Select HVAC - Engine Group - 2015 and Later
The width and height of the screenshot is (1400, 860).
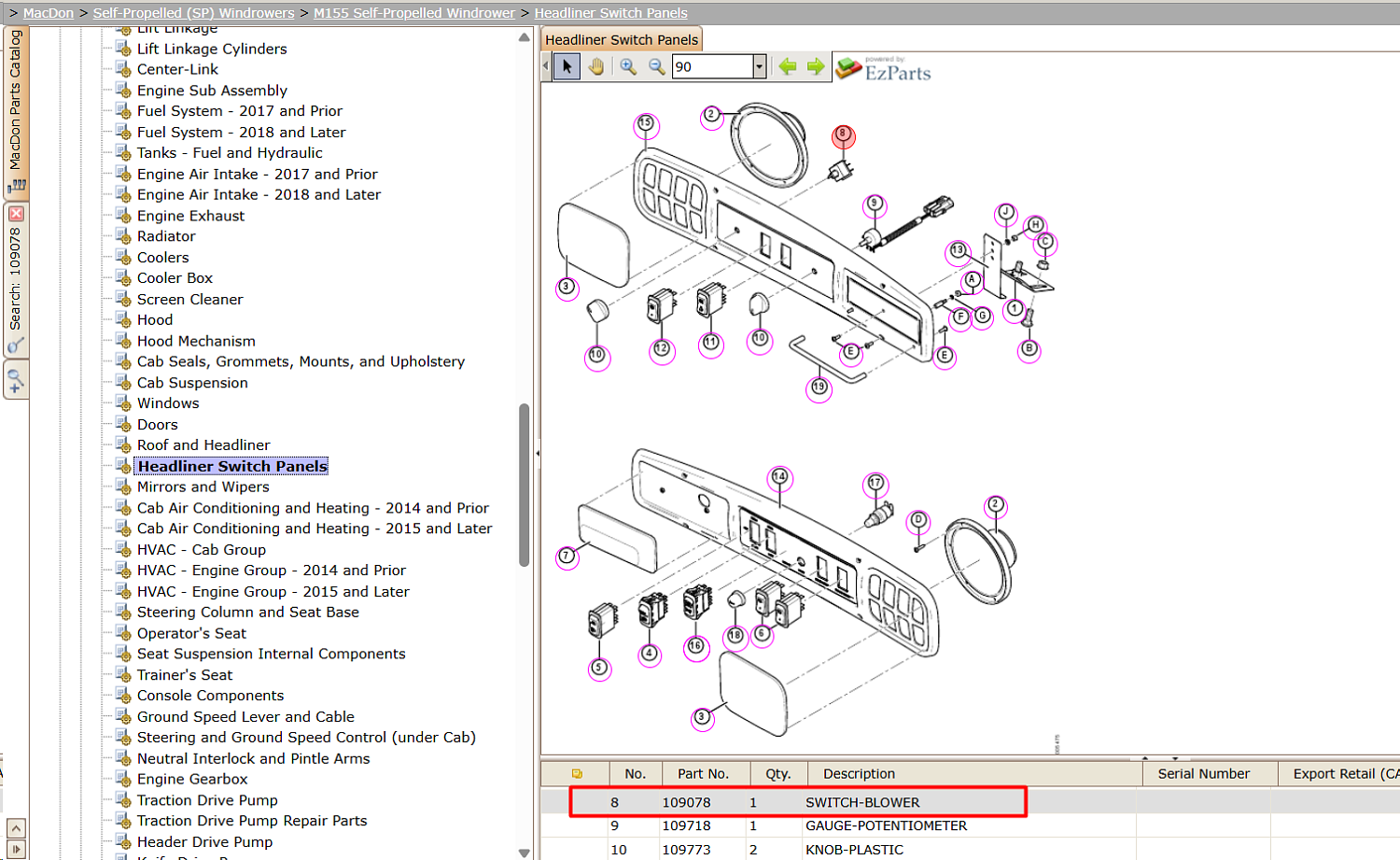(x=273, y=592)
